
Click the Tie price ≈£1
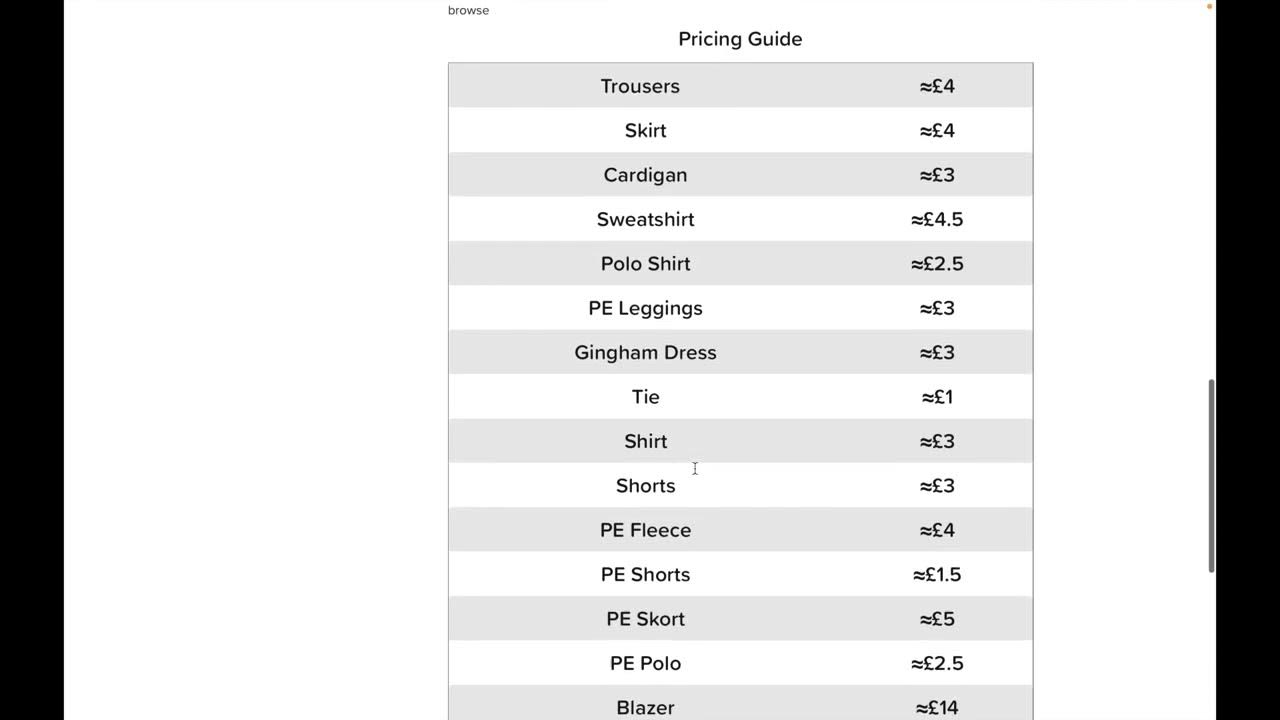[x=937, y=397]
